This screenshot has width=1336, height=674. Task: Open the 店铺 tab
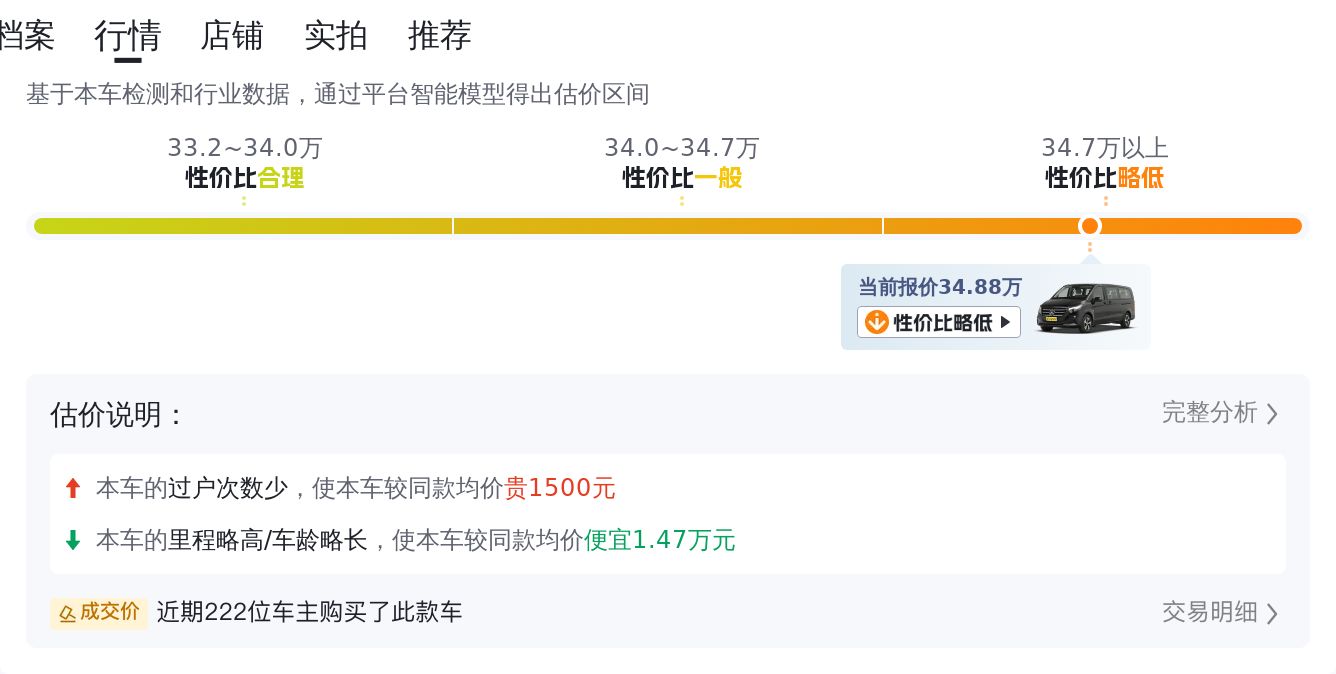pos(232,36)
